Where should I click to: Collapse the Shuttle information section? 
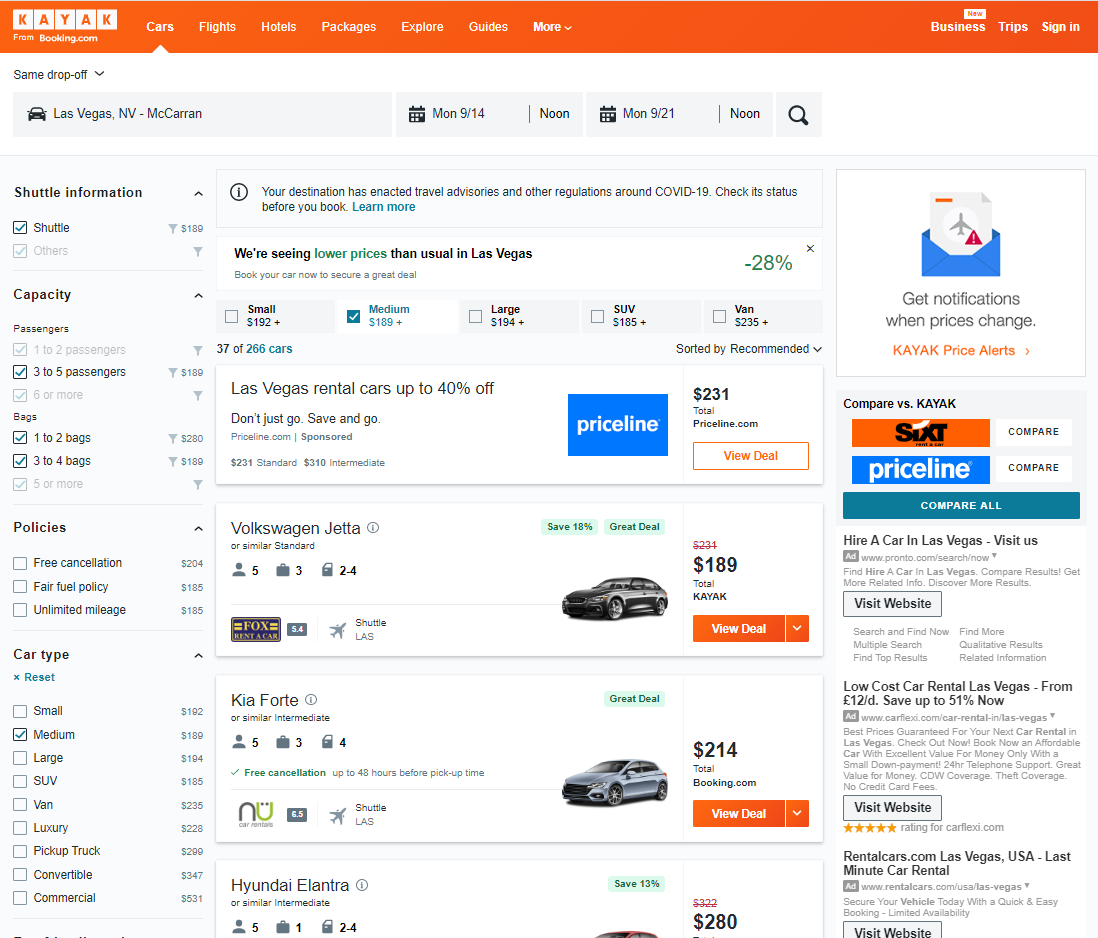pyautogui.click(x=198, y=193)
